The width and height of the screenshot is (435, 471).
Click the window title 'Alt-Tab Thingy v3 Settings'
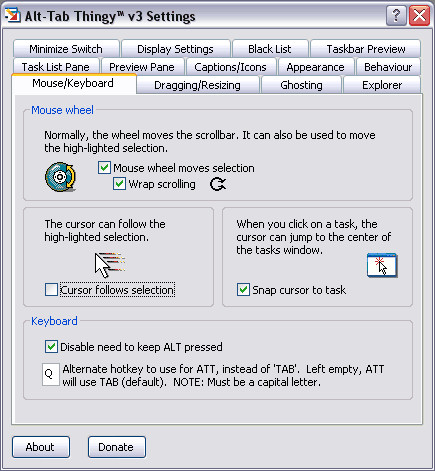click(x=110, y=16)
